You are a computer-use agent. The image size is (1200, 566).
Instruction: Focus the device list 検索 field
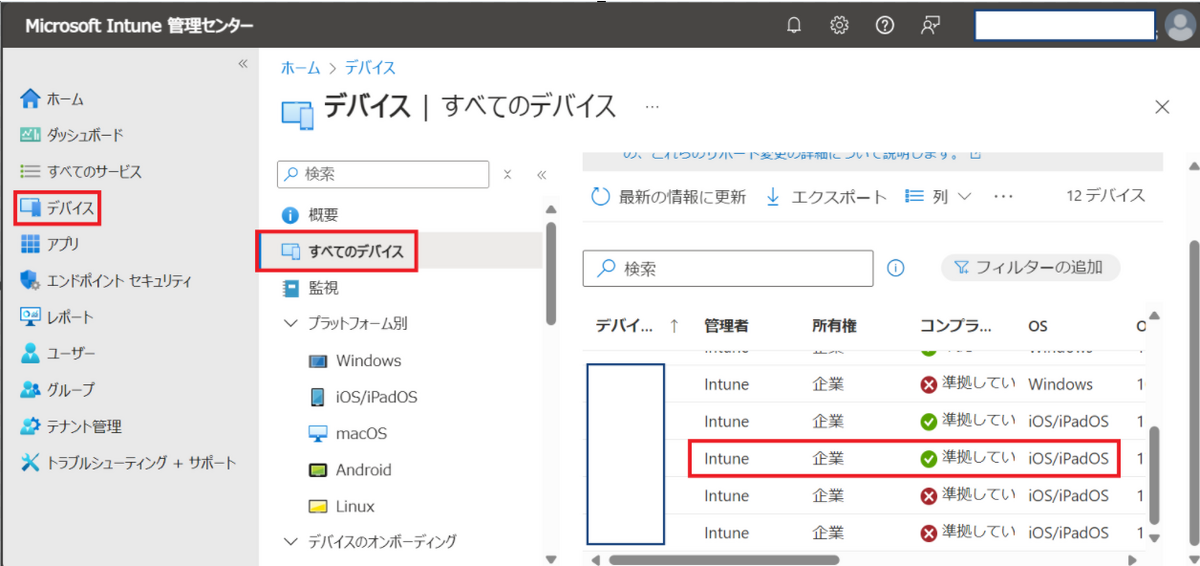728,268
